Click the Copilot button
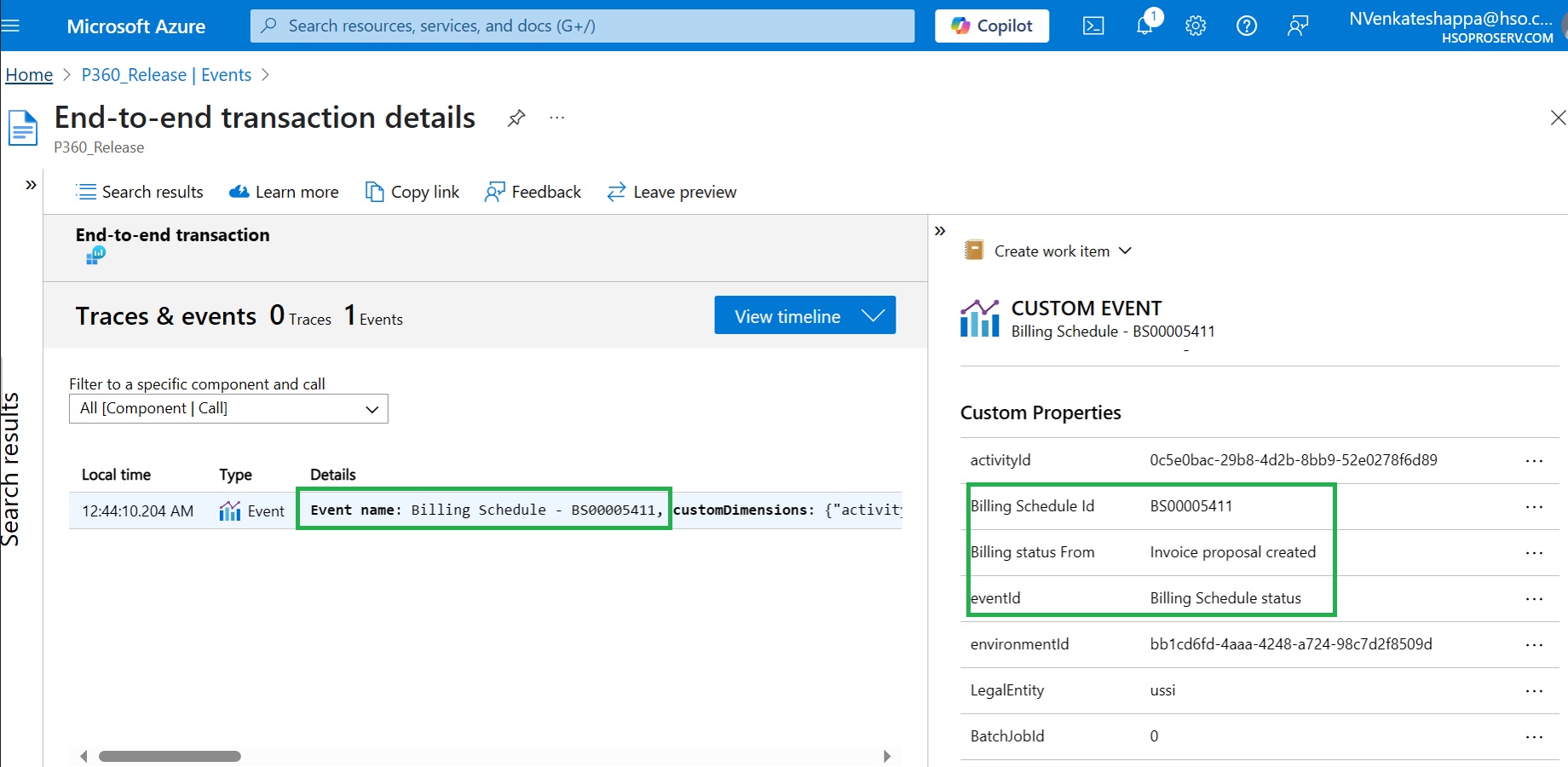 (992, 26)
